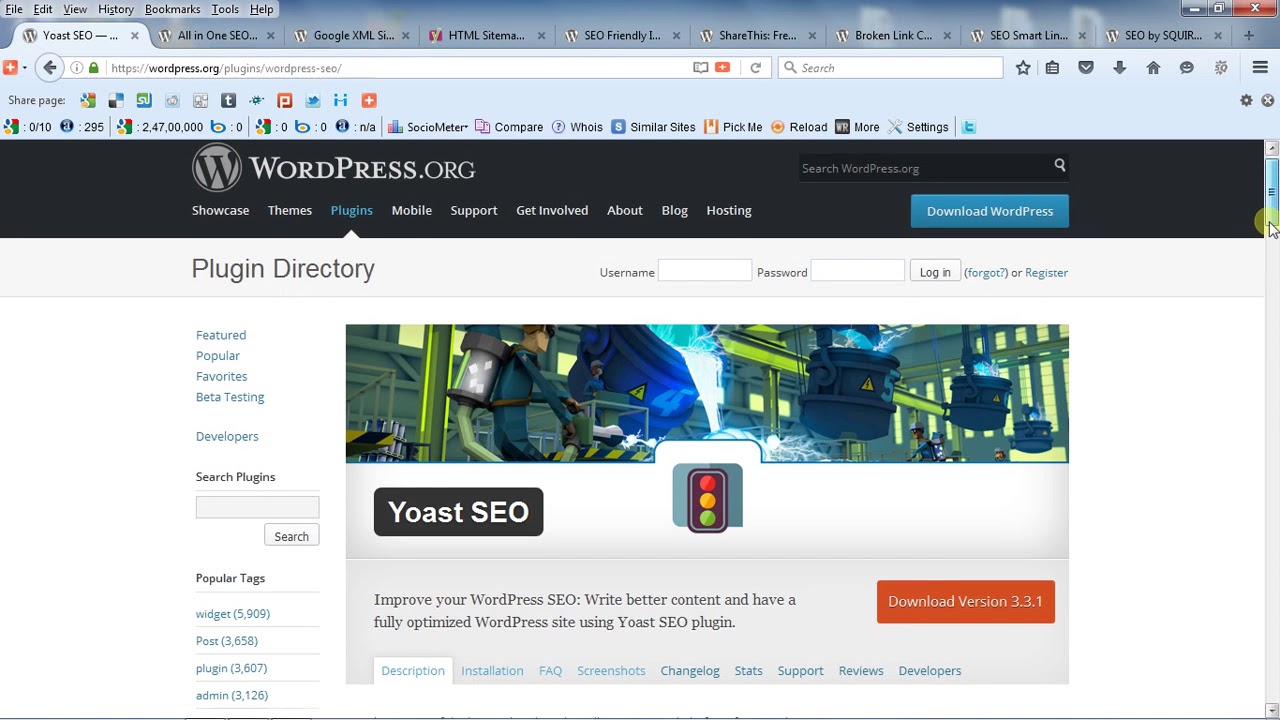Viewport: 1280px width, 720px height.
Task: Focus the Search Plugins text box
Action: tap(257, 507)
